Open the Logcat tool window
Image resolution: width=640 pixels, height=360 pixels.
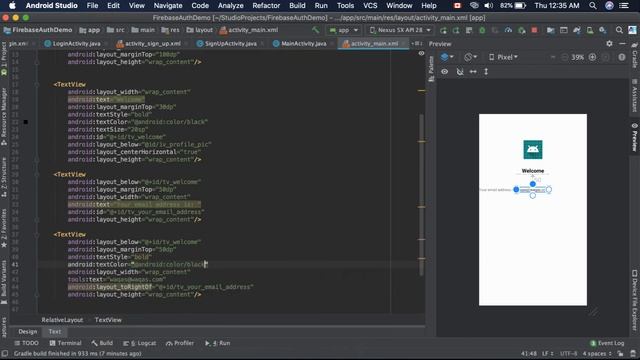[140, 343]
